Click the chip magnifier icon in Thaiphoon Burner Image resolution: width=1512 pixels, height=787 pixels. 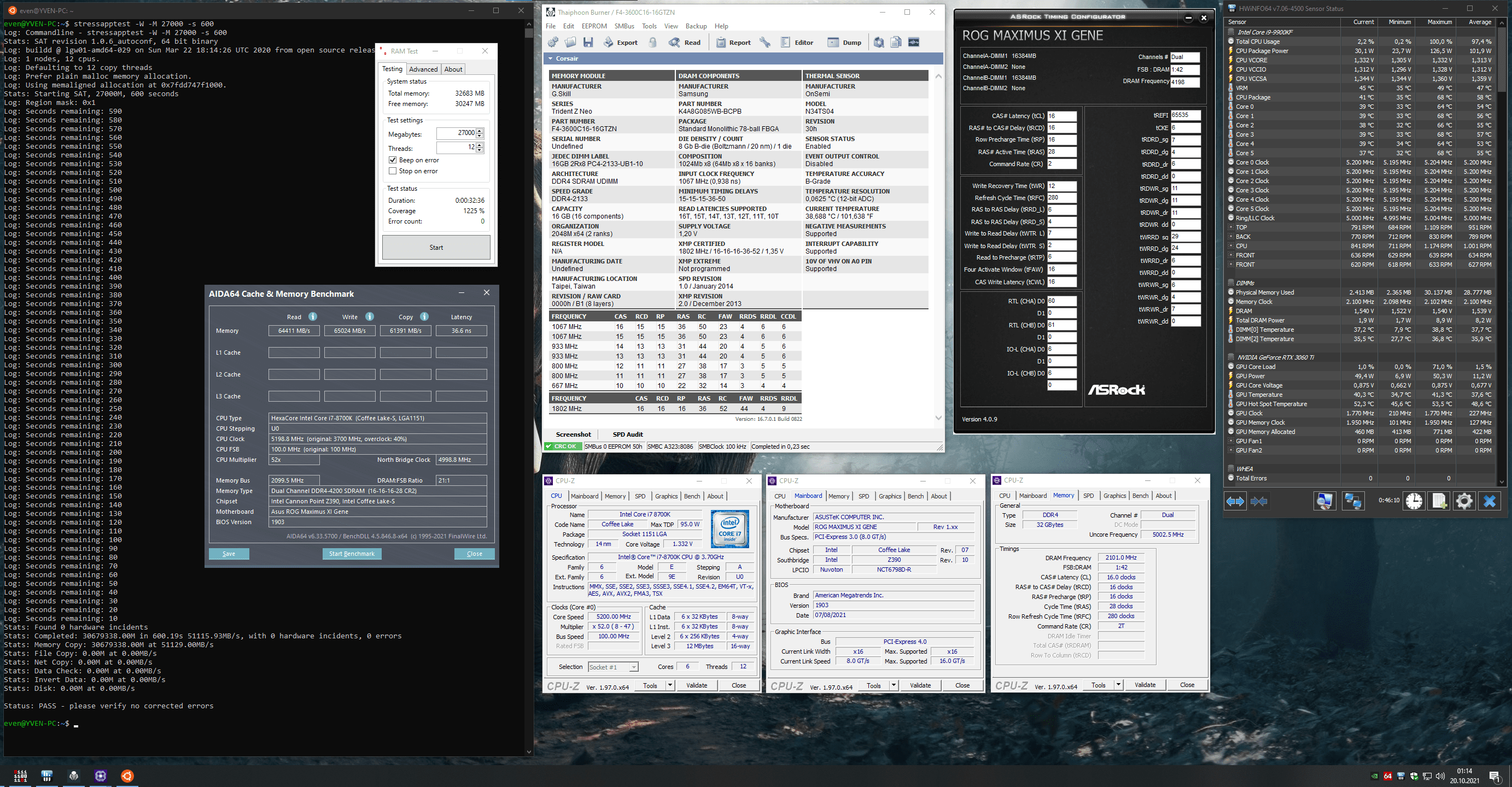pyautogui.click(x=879, y=42)
